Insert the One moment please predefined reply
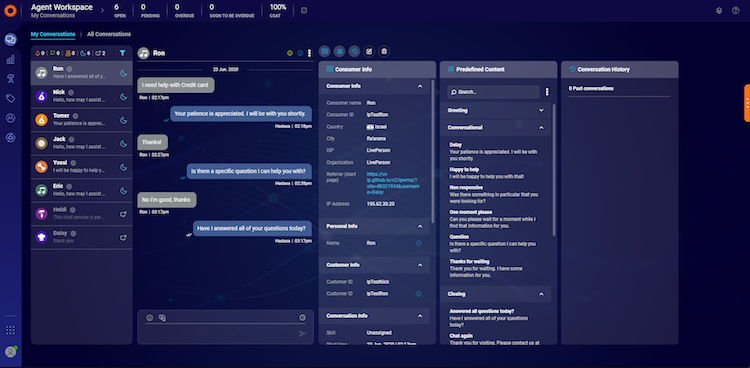This screenshot has width=750, height=368. pyautogui.click(x=493, y=219)
